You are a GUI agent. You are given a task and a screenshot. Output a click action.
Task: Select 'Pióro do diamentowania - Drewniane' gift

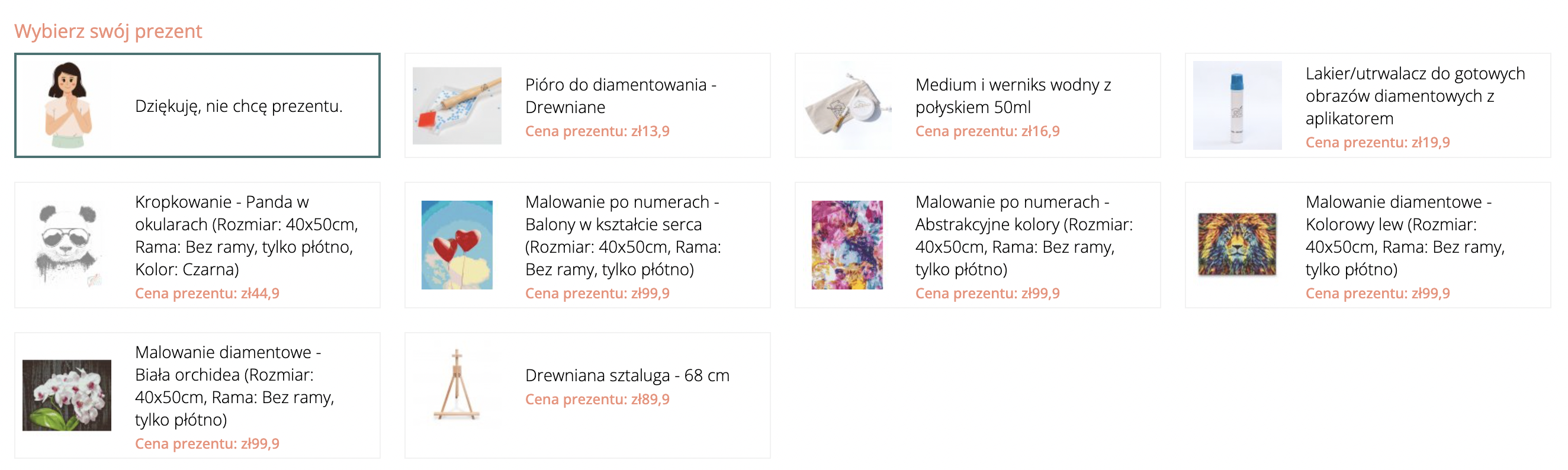620,95
